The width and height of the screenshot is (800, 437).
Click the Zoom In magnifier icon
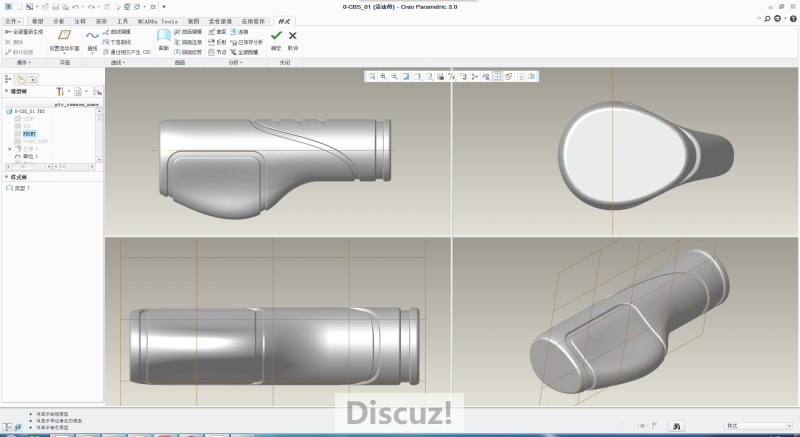coord(383,76)
